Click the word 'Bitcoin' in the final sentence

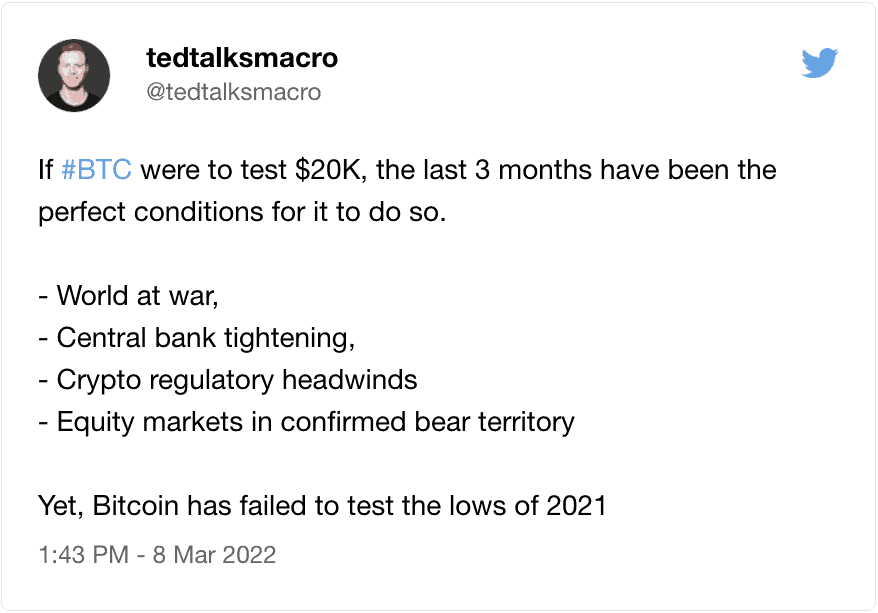(136, 506)
